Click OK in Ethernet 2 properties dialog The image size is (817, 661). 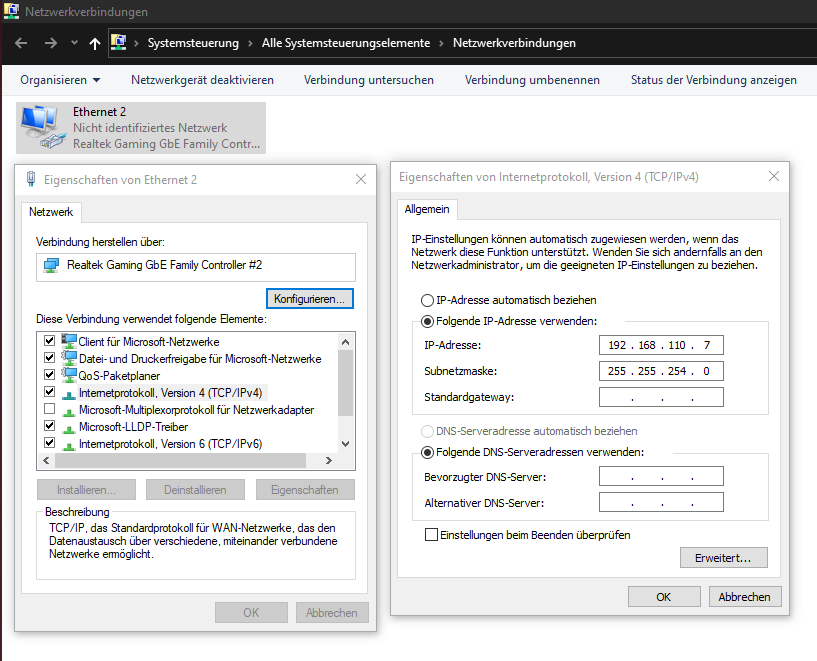(x=251, y=613)
